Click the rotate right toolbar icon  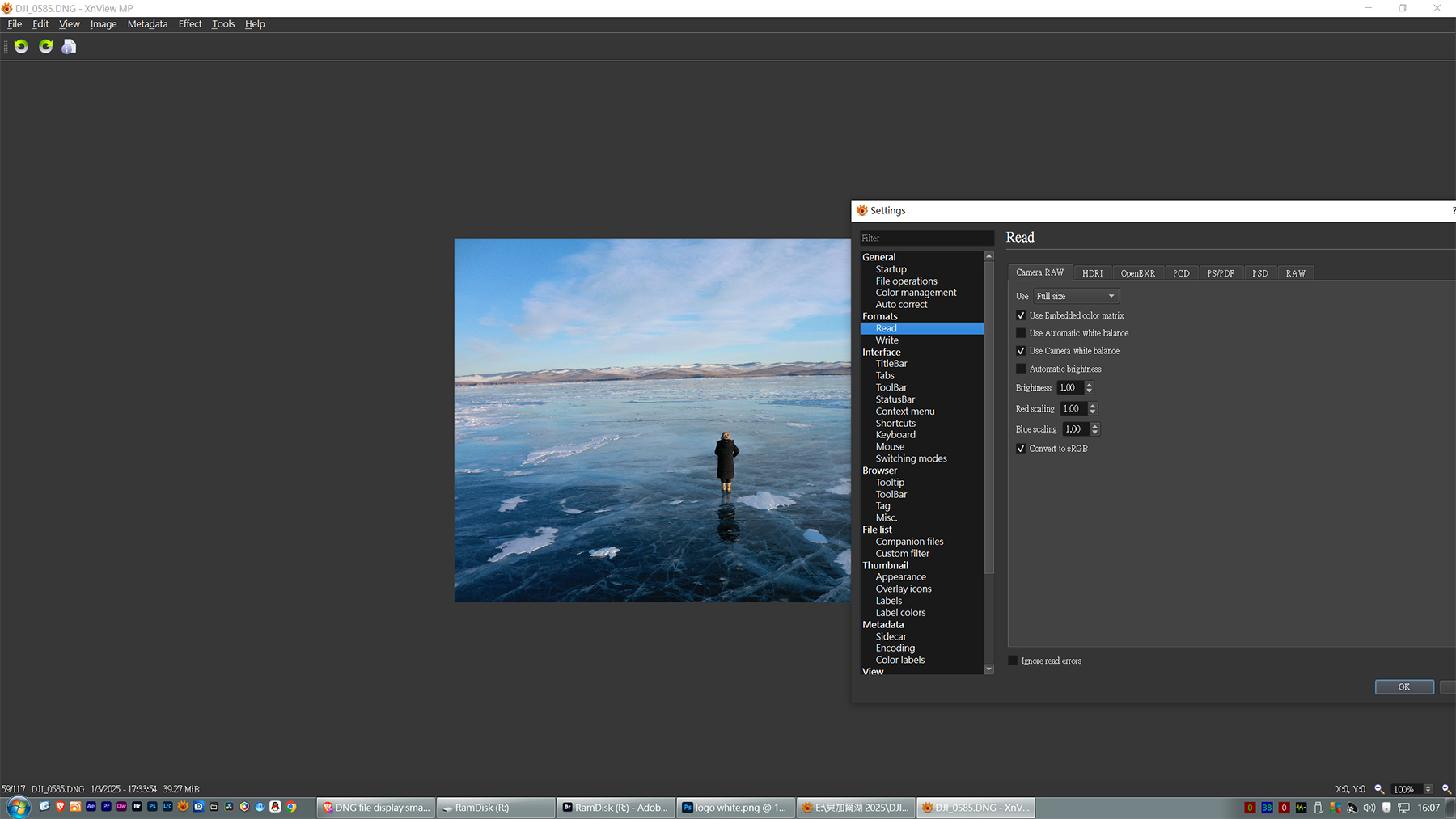point(45,47)
